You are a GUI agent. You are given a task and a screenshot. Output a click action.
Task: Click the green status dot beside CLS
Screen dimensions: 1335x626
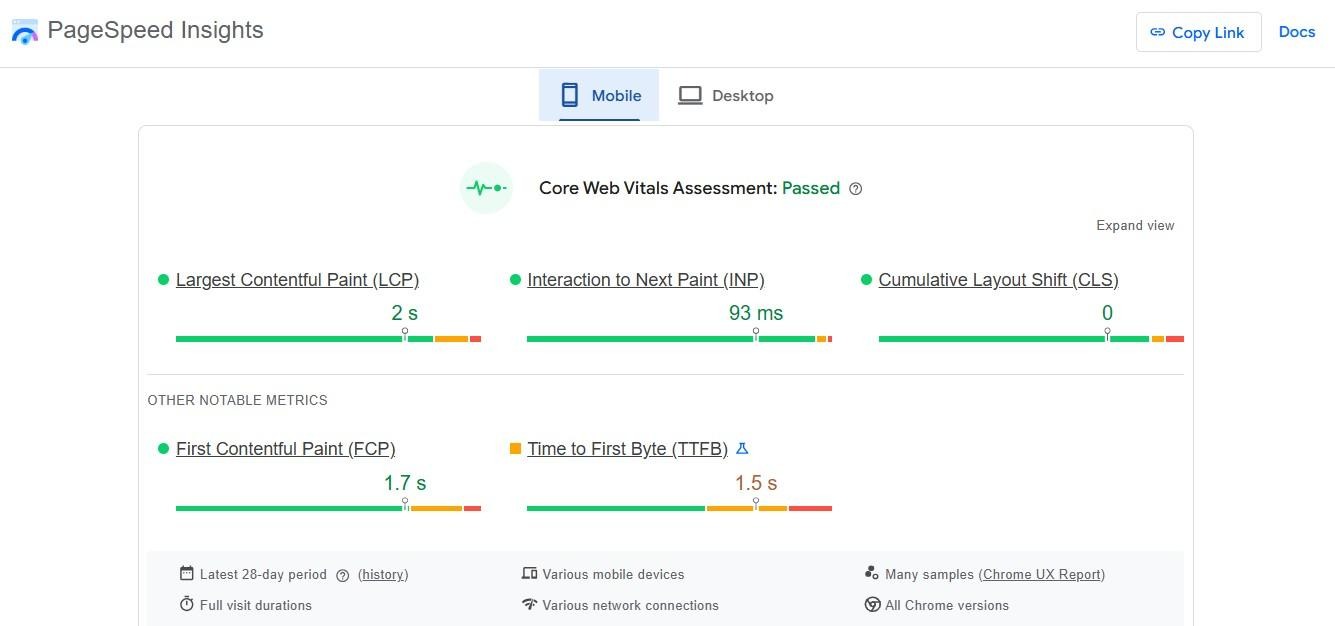pyautogui.click(x=866, y=280)
